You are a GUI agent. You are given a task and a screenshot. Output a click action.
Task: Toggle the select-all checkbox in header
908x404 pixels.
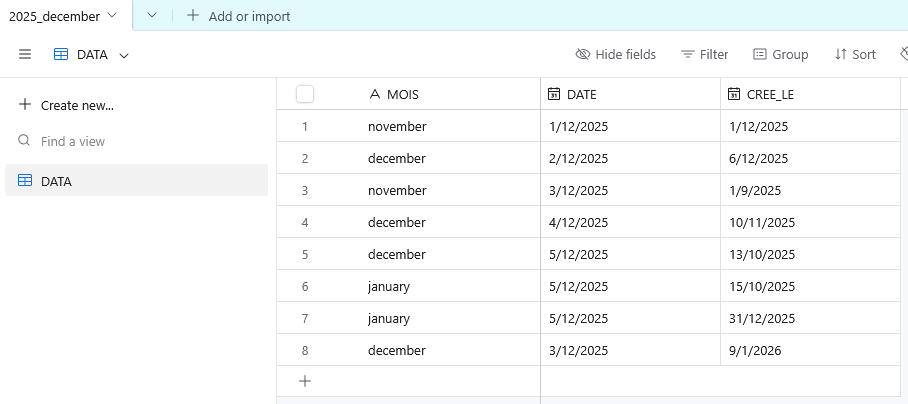[x=305, y=94]
